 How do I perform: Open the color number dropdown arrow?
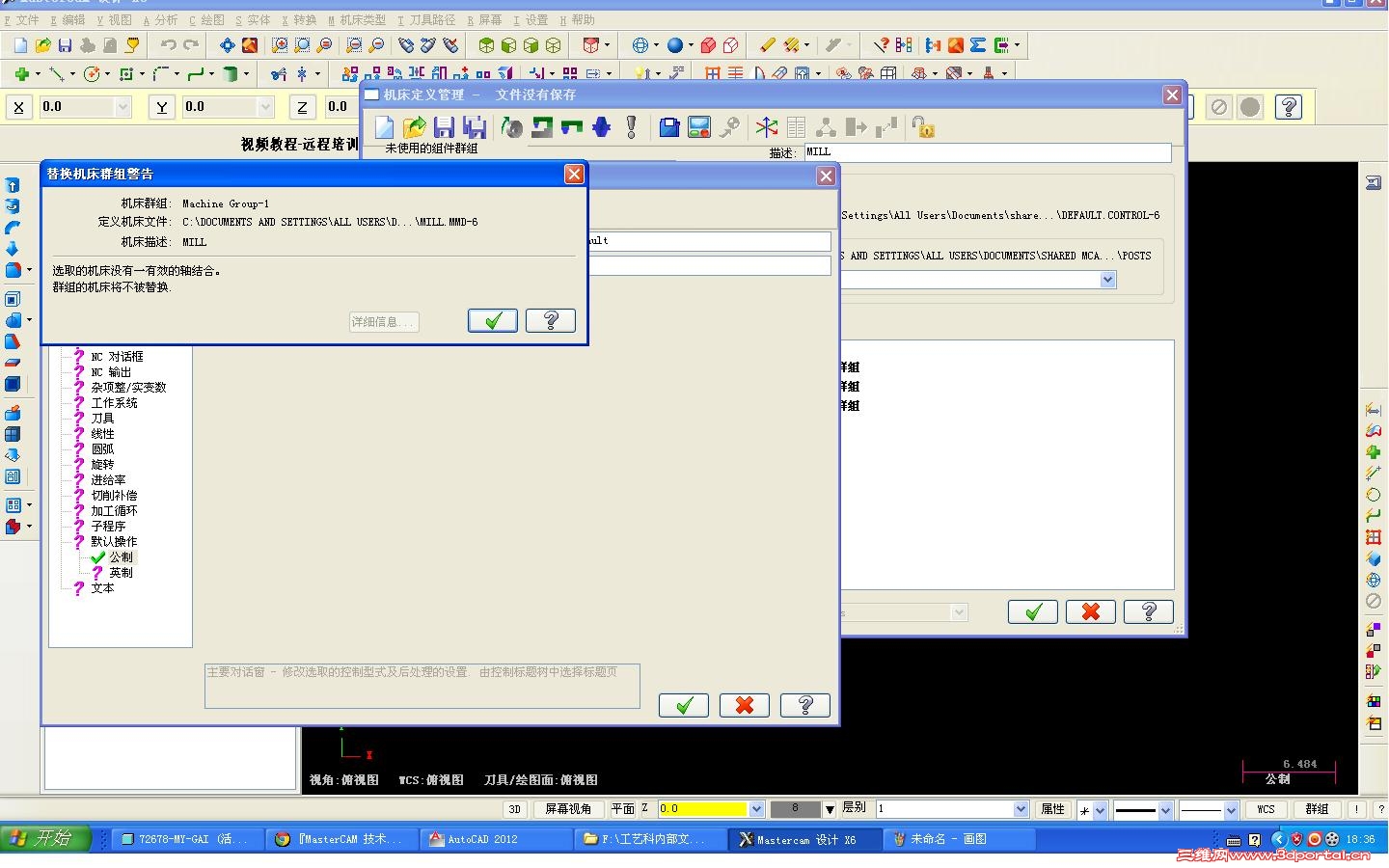[830, 809]
